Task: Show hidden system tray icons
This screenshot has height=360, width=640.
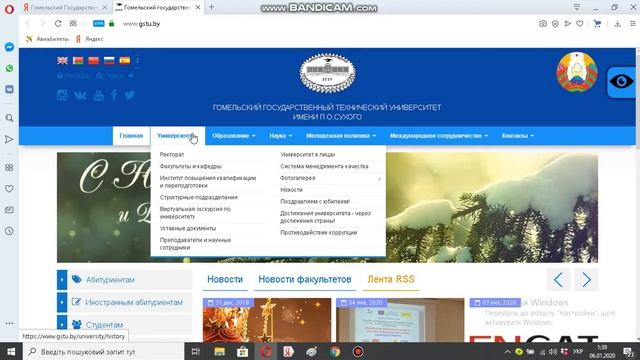Action: tap(507, 351)
